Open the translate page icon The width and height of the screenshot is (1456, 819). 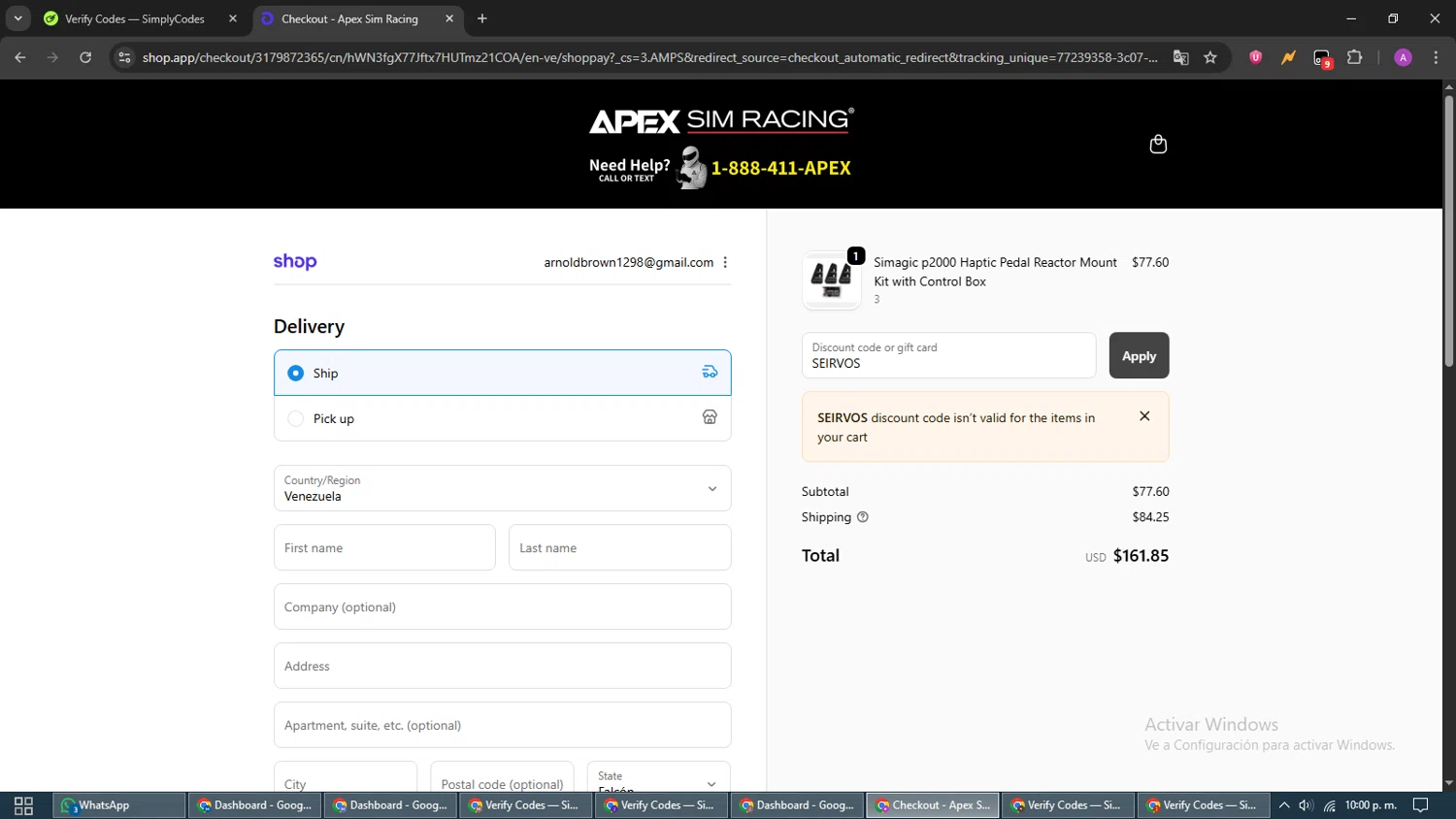[x=1180, y=57]
